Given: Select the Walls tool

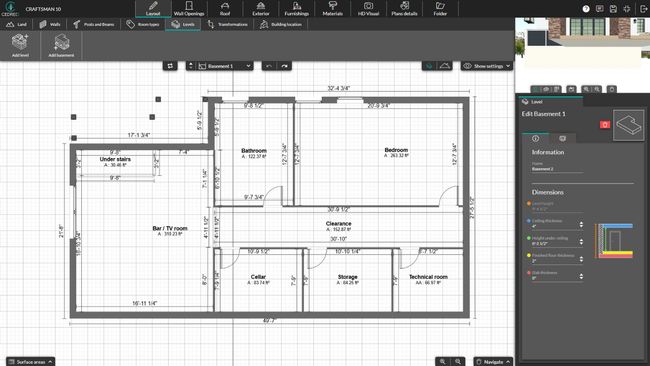Looking at the screenshot, I should click(50, 24).
